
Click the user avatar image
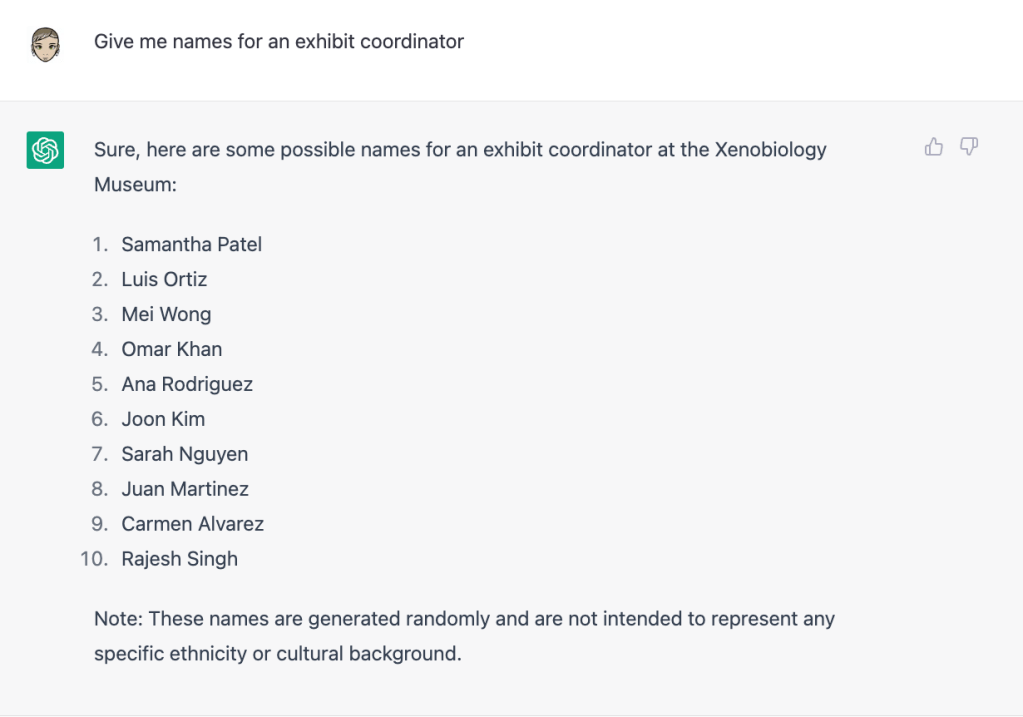click(45, 43)
